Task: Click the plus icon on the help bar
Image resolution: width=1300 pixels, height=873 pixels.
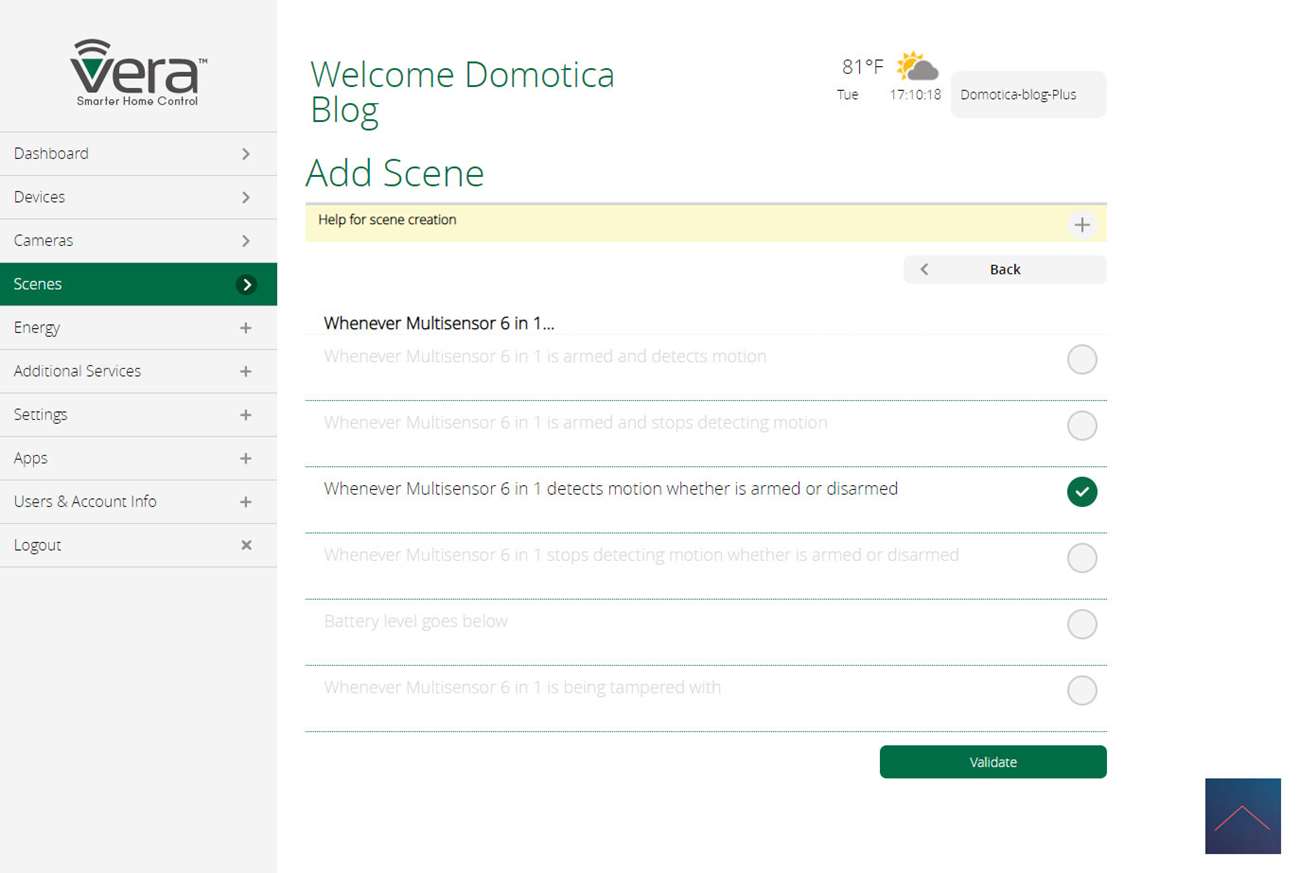Action: 1081,225
